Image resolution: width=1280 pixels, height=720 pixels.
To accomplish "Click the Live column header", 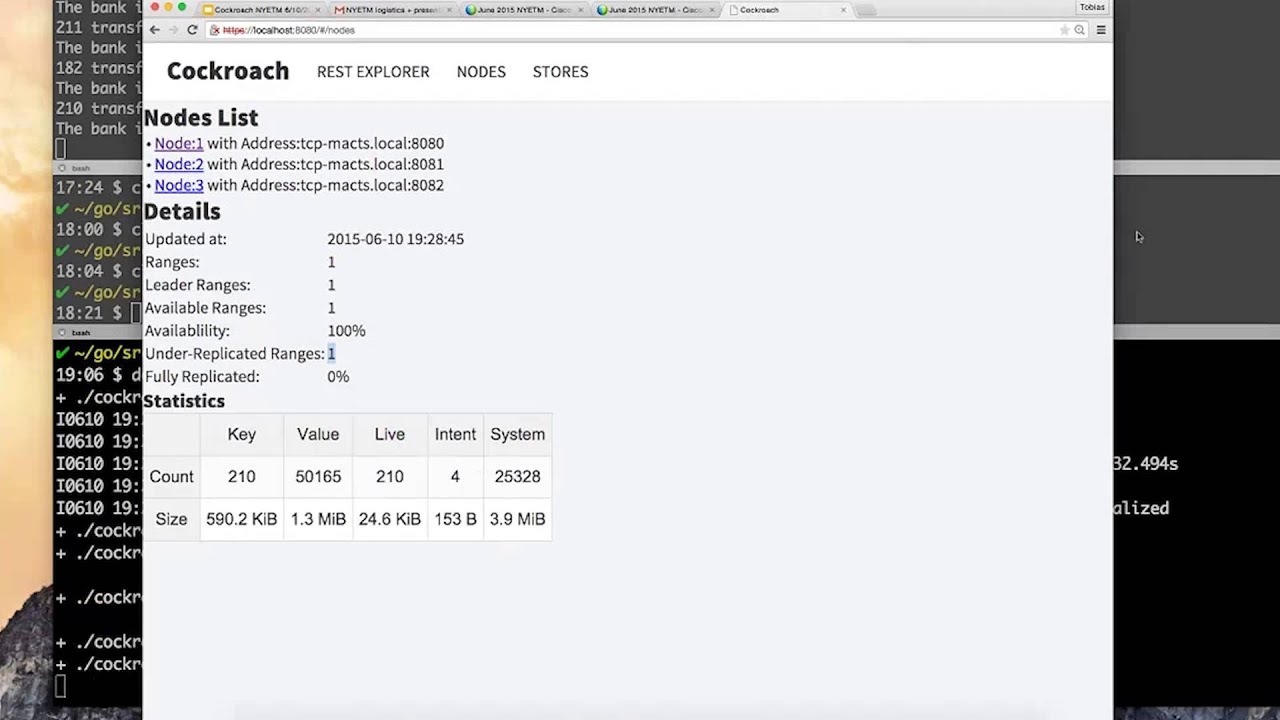I will [x=390, y=434].
